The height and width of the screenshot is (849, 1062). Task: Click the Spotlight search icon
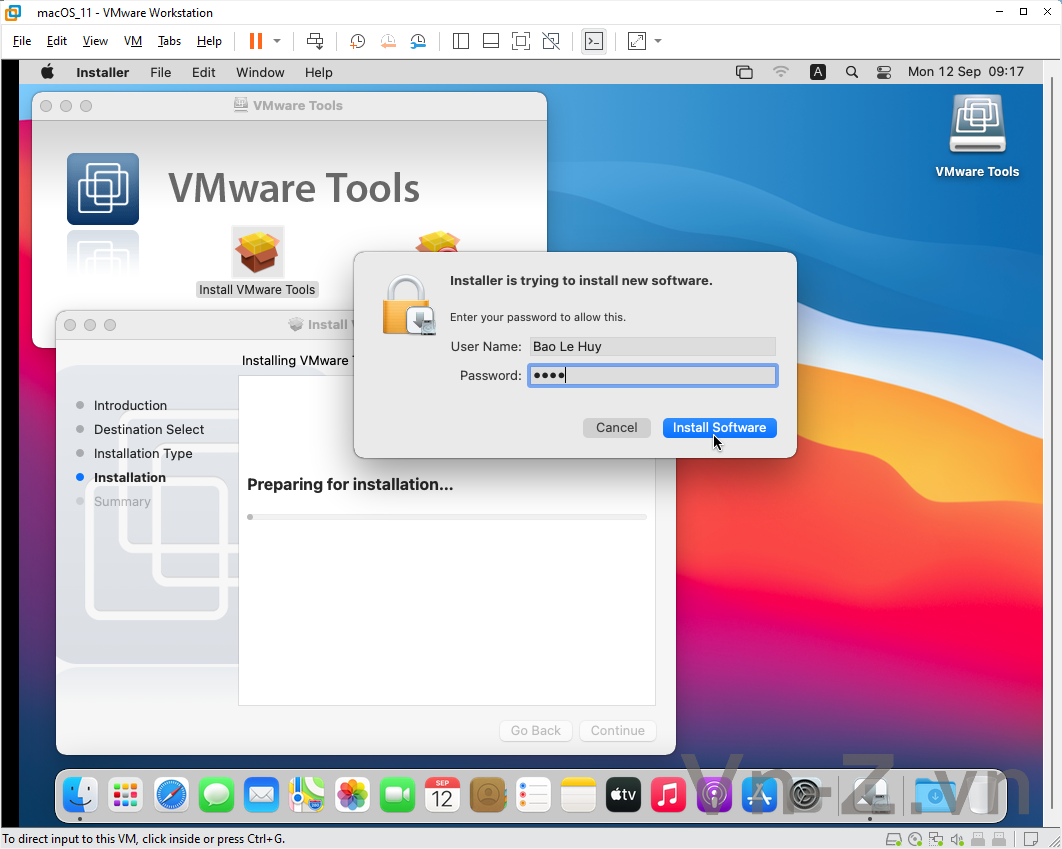pyautogui.click(x=852, y=72)
